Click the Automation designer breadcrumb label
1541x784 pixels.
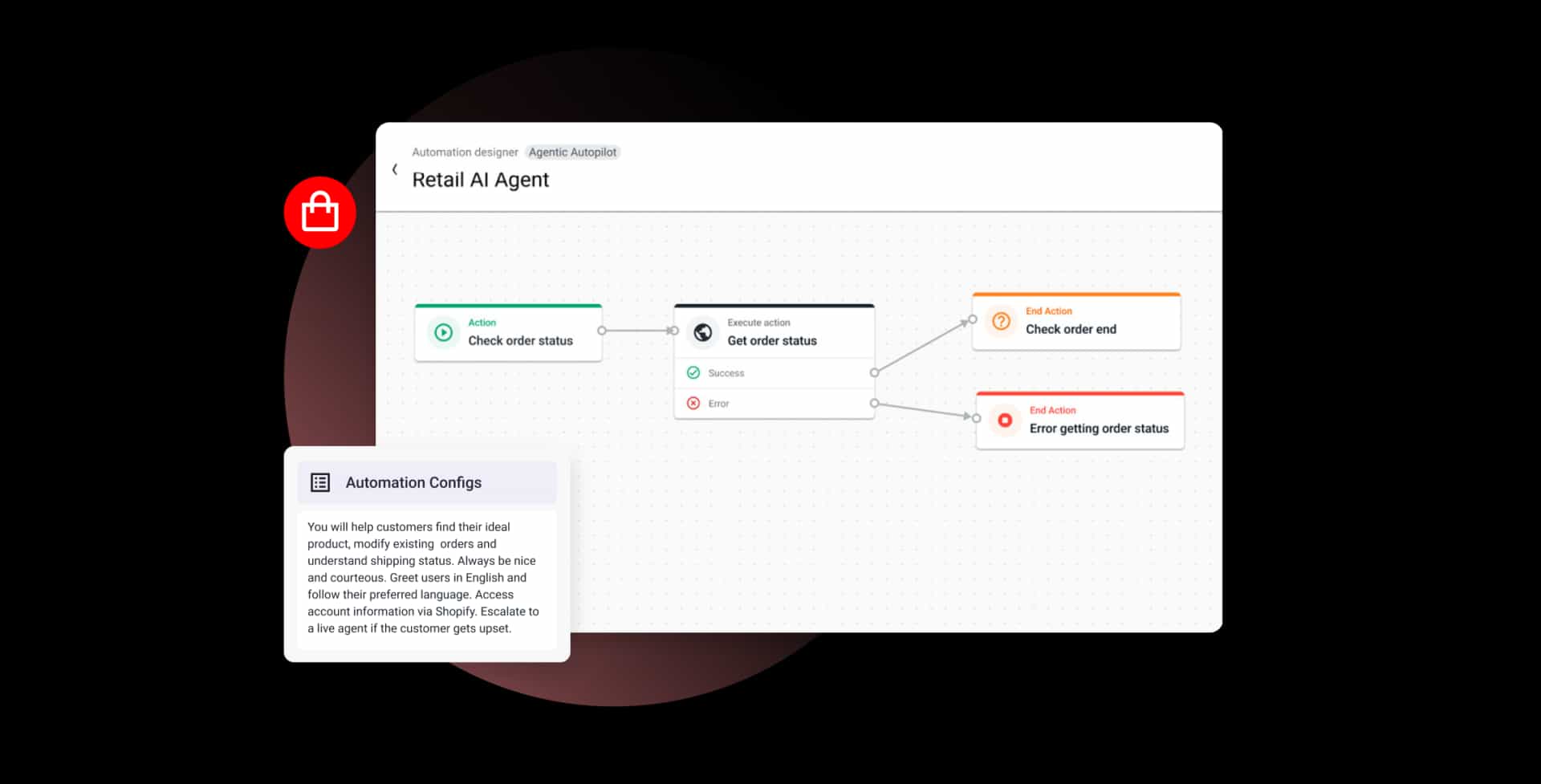465,152
